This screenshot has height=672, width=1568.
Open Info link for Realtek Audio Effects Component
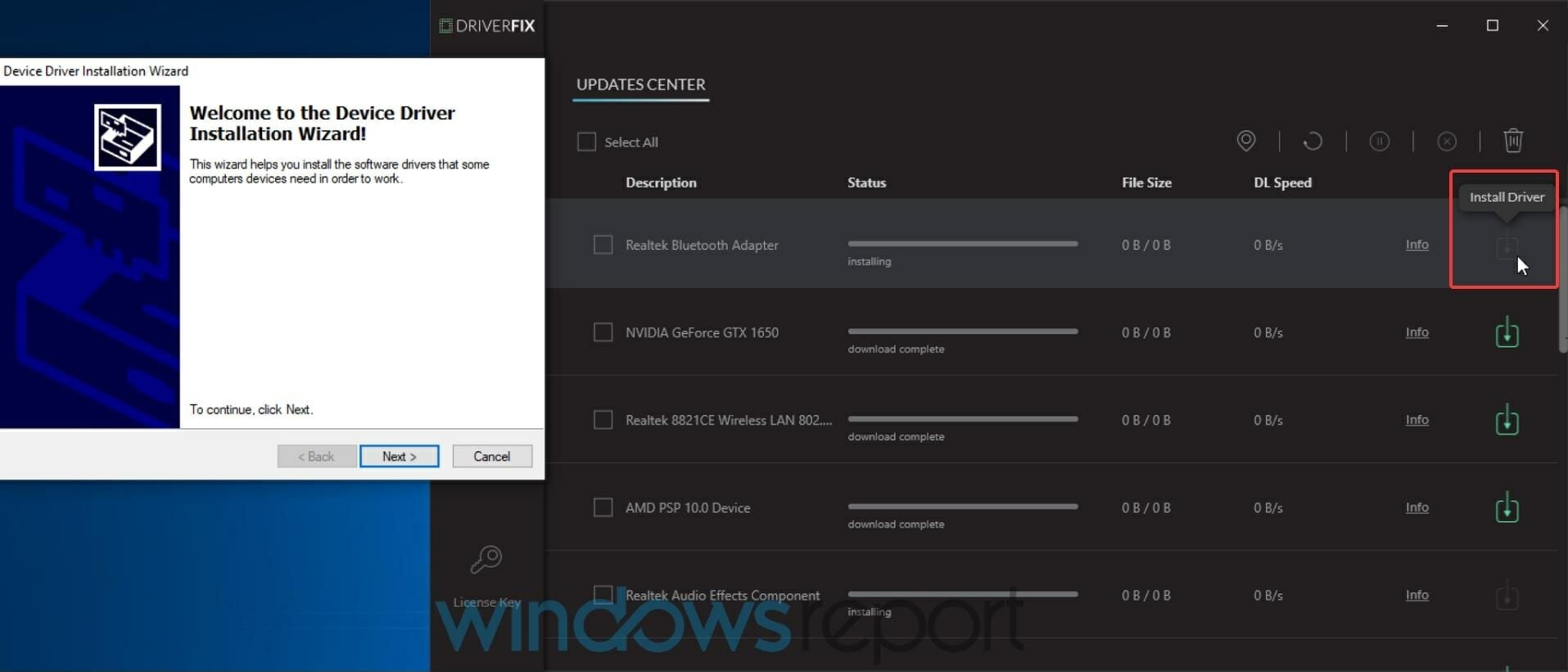1417,595
